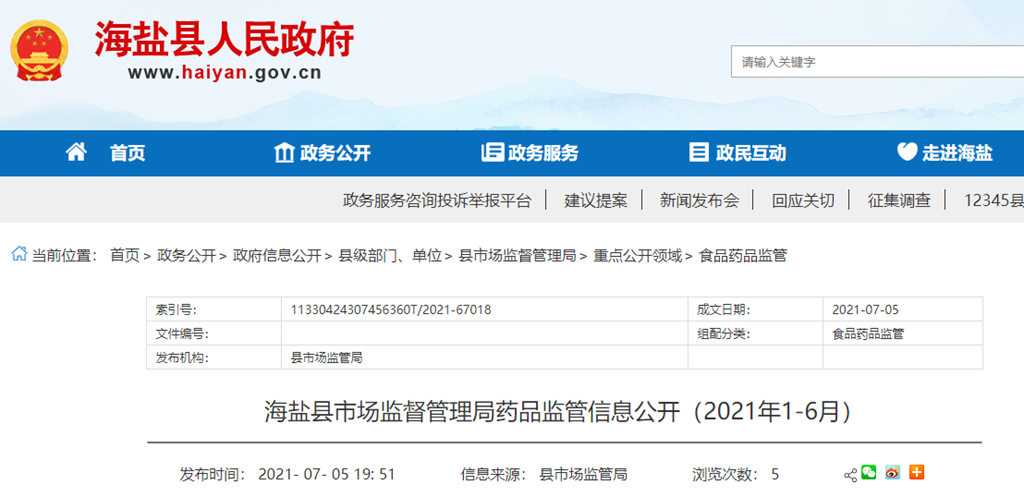This screenshot has height=497, width=1024.
Task: Click the orange plus more-share icon
Action: click(x=917, y=472)
